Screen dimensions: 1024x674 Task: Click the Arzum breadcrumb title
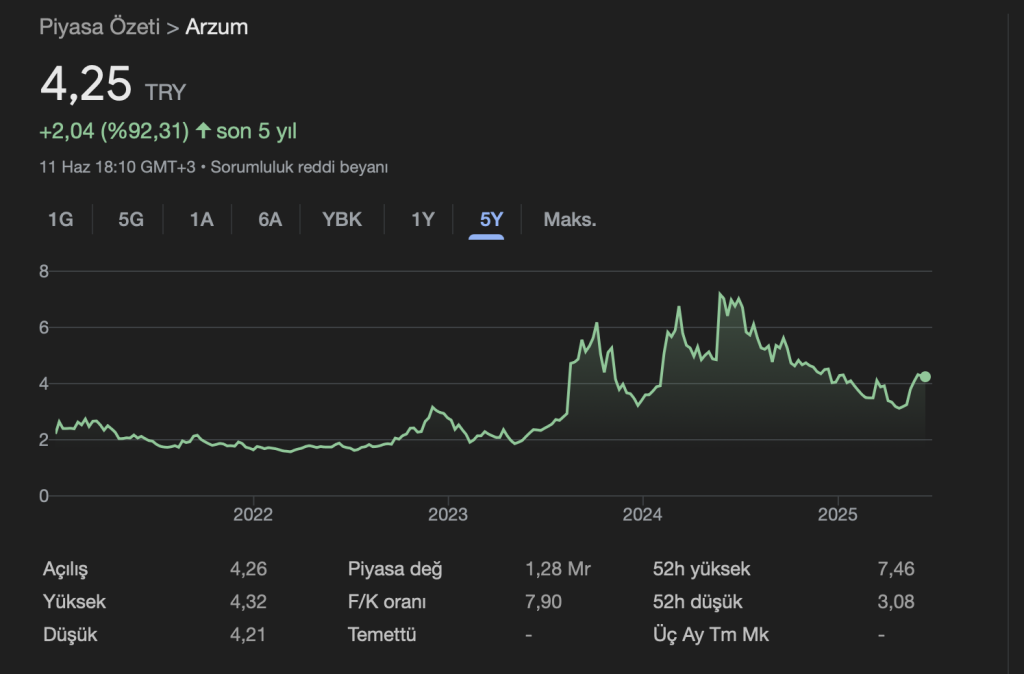click(x=217, y=27)
